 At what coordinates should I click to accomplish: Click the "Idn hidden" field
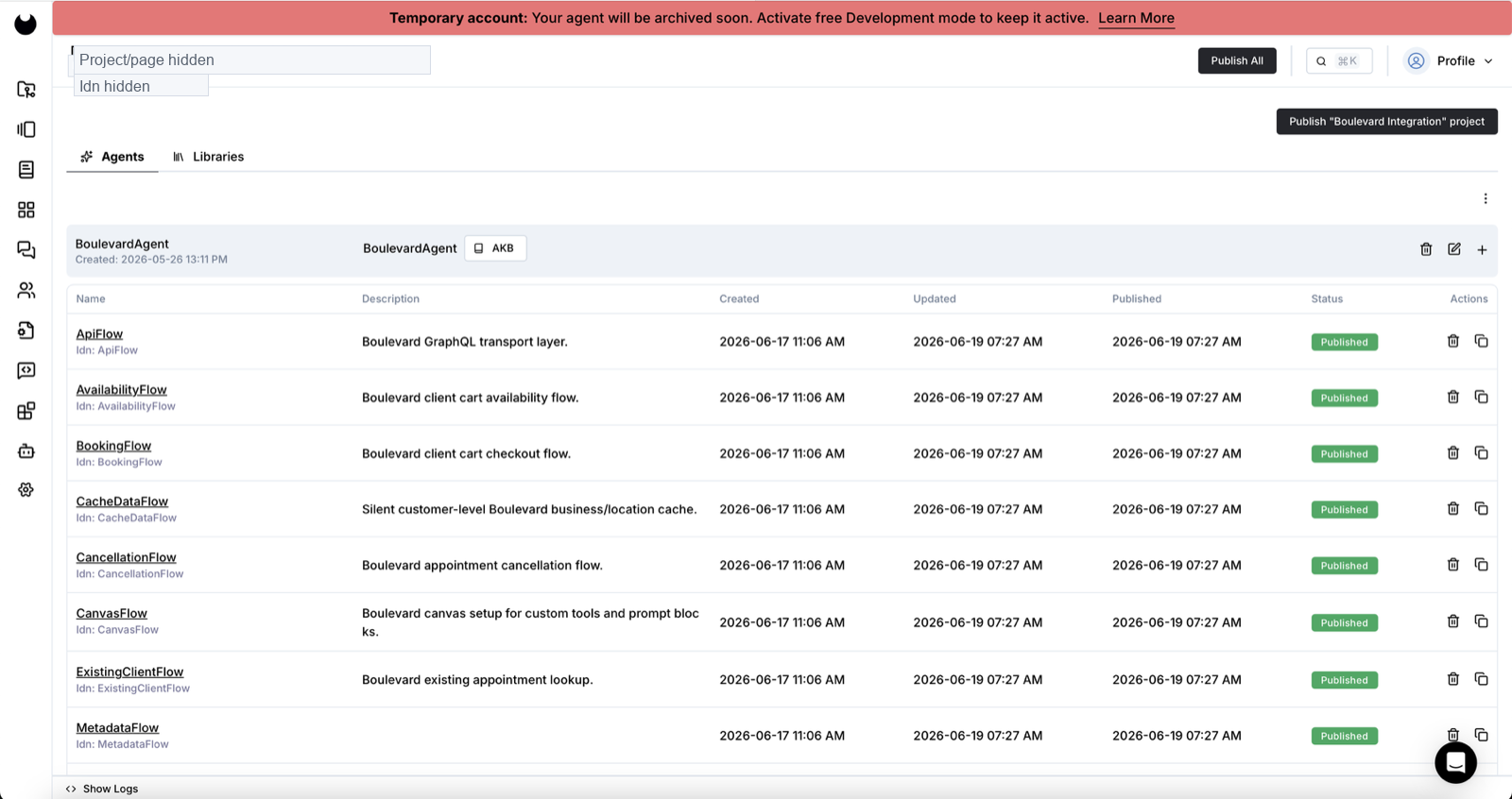click(141, 86)
